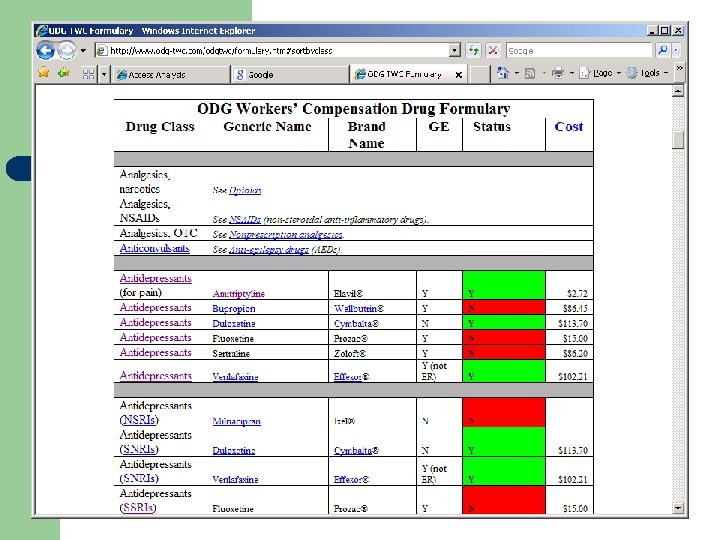Screen dimensions: 720x540
Task: Open the recent pages dropdown next to Forward
Action: pyautogui.click(x=83, y=51)
